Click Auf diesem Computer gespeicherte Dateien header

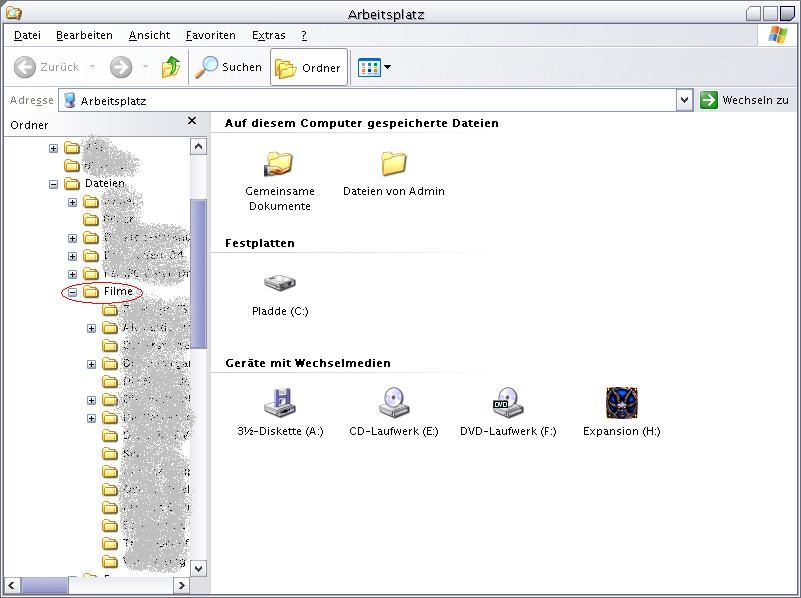pyautogui.click(x=361, y=123)
